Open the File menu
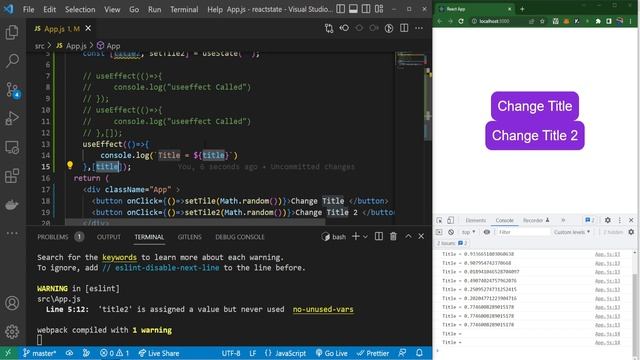This screenshot has height=360, width=640. (29, 9)
